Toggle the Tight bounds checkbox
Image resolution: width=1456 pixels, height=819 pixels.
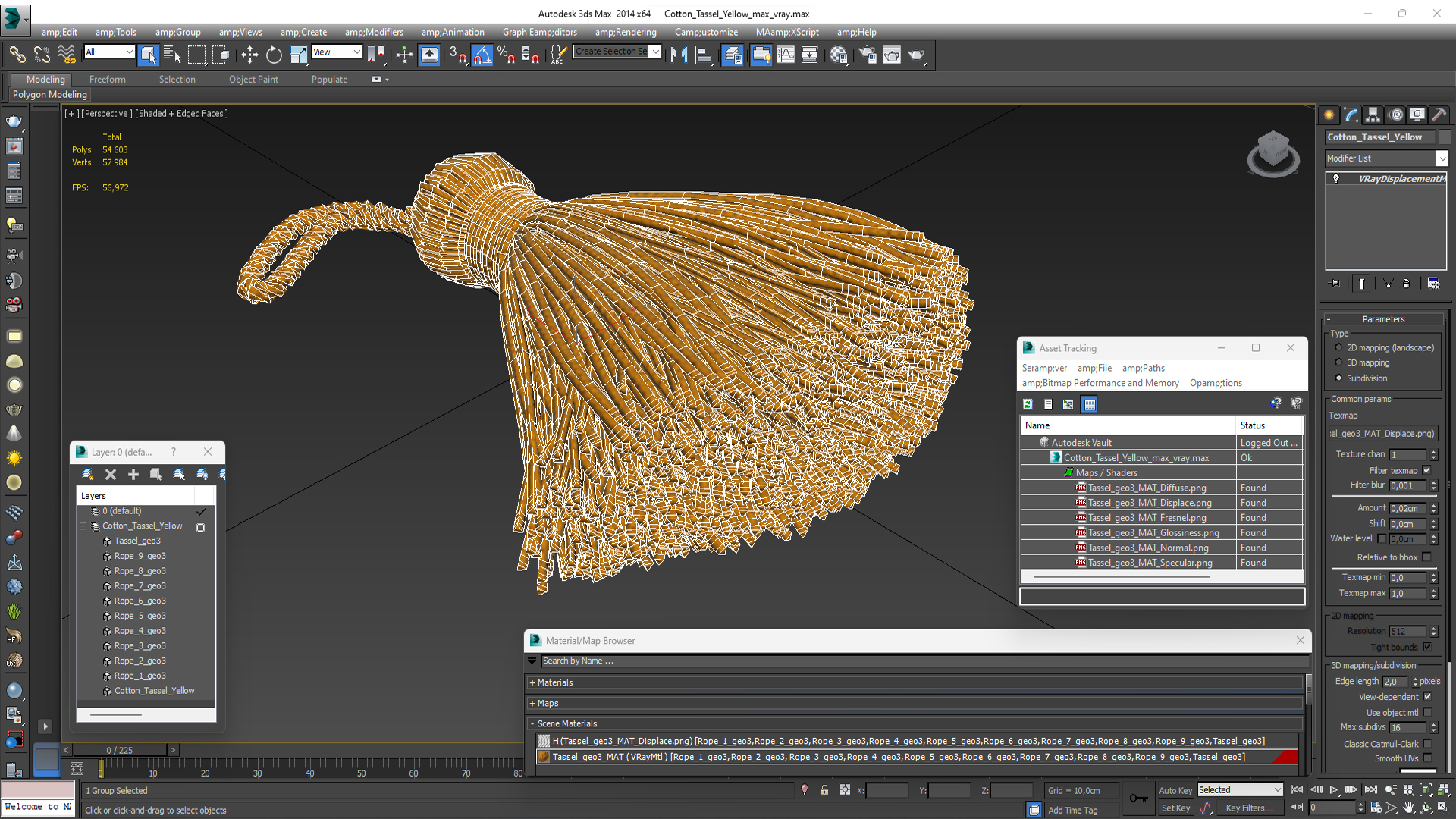pos(1427,647)
